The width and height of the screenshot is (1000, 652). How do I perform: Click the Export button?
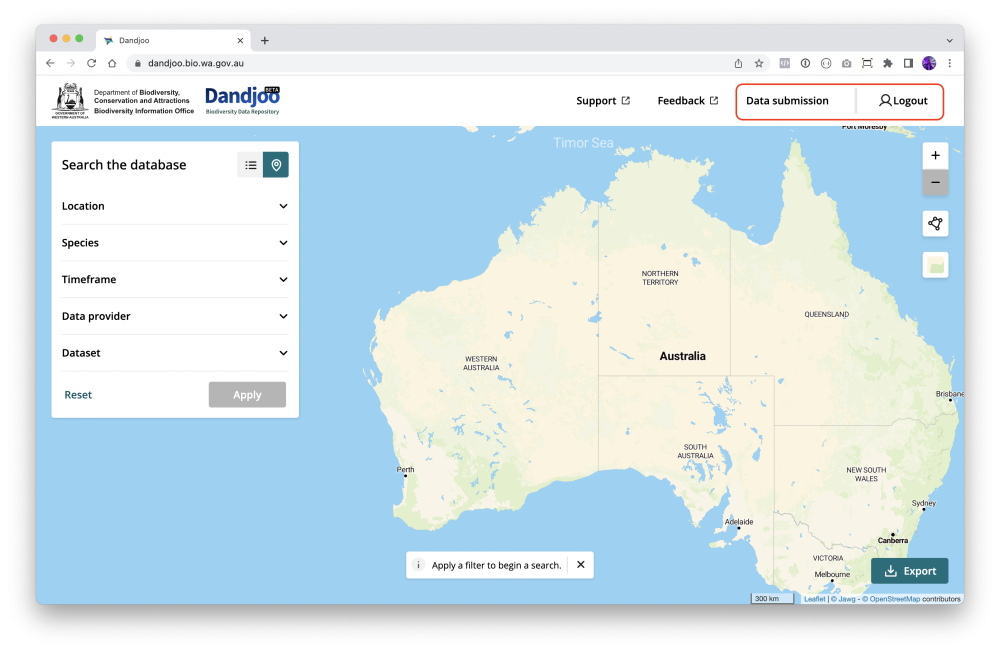pyautogui.click(x=909, y=571)
